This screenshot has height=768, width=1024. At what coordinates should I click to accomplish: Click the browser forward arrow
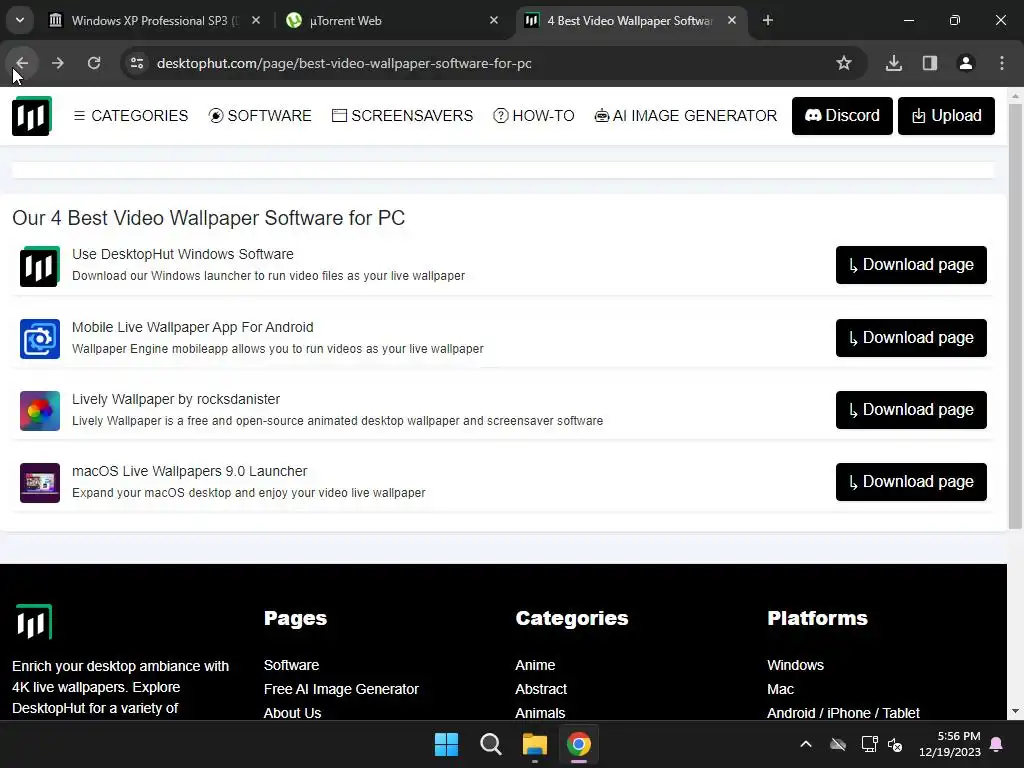point(57,63)
